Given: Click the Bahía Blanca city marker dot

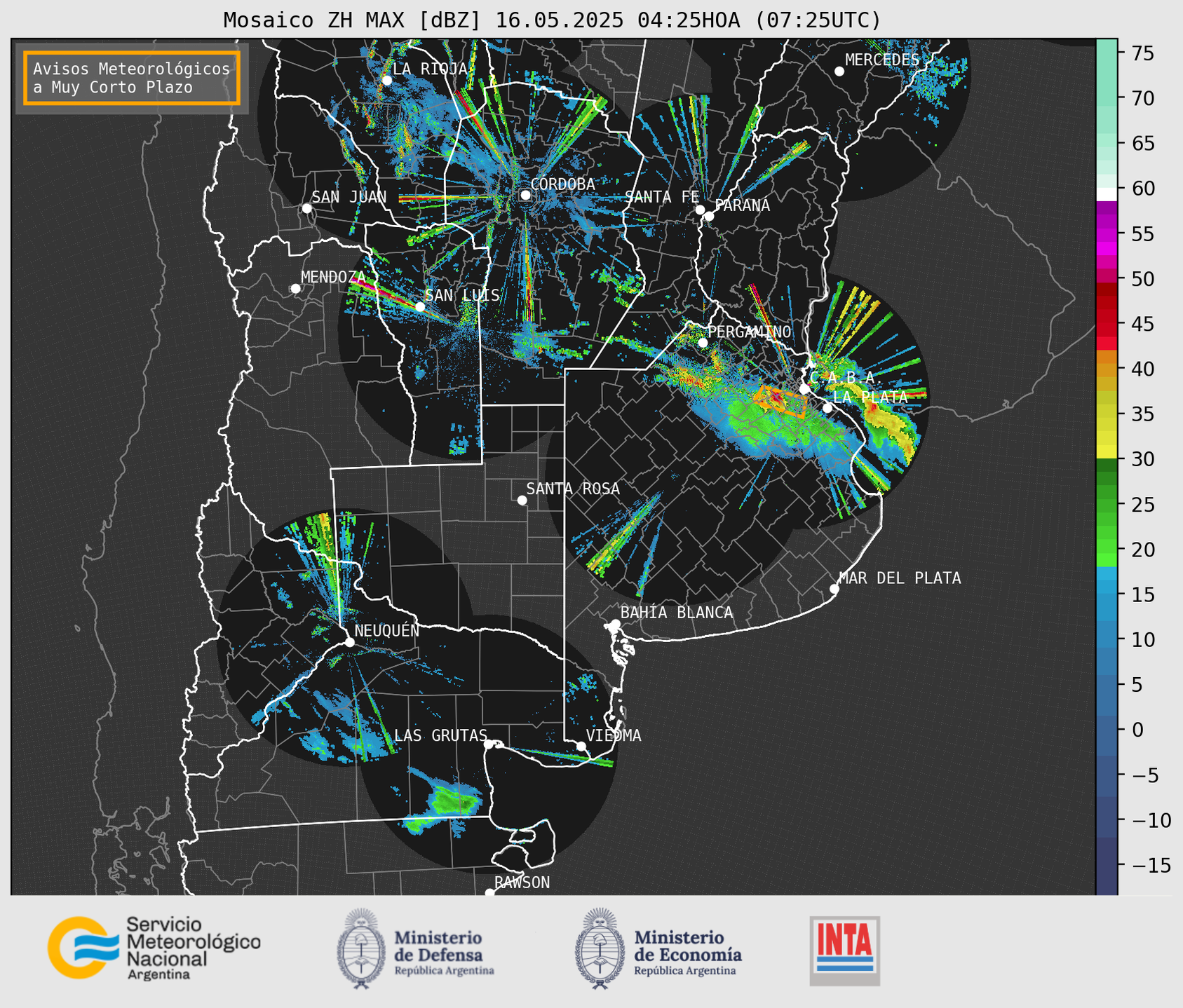Looking at the screenshot, I should click(615, 624).
